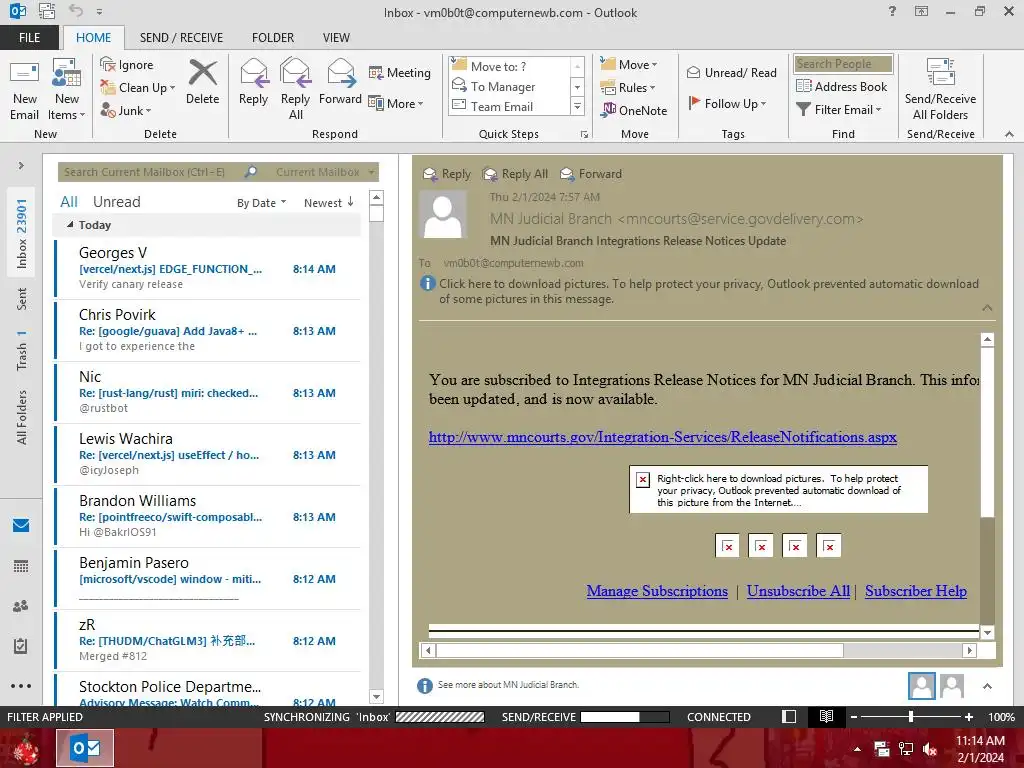The width and height of the screenshot is (1024, 768).
Task: Click the ribbon Reply button
Action: point(253,82)
